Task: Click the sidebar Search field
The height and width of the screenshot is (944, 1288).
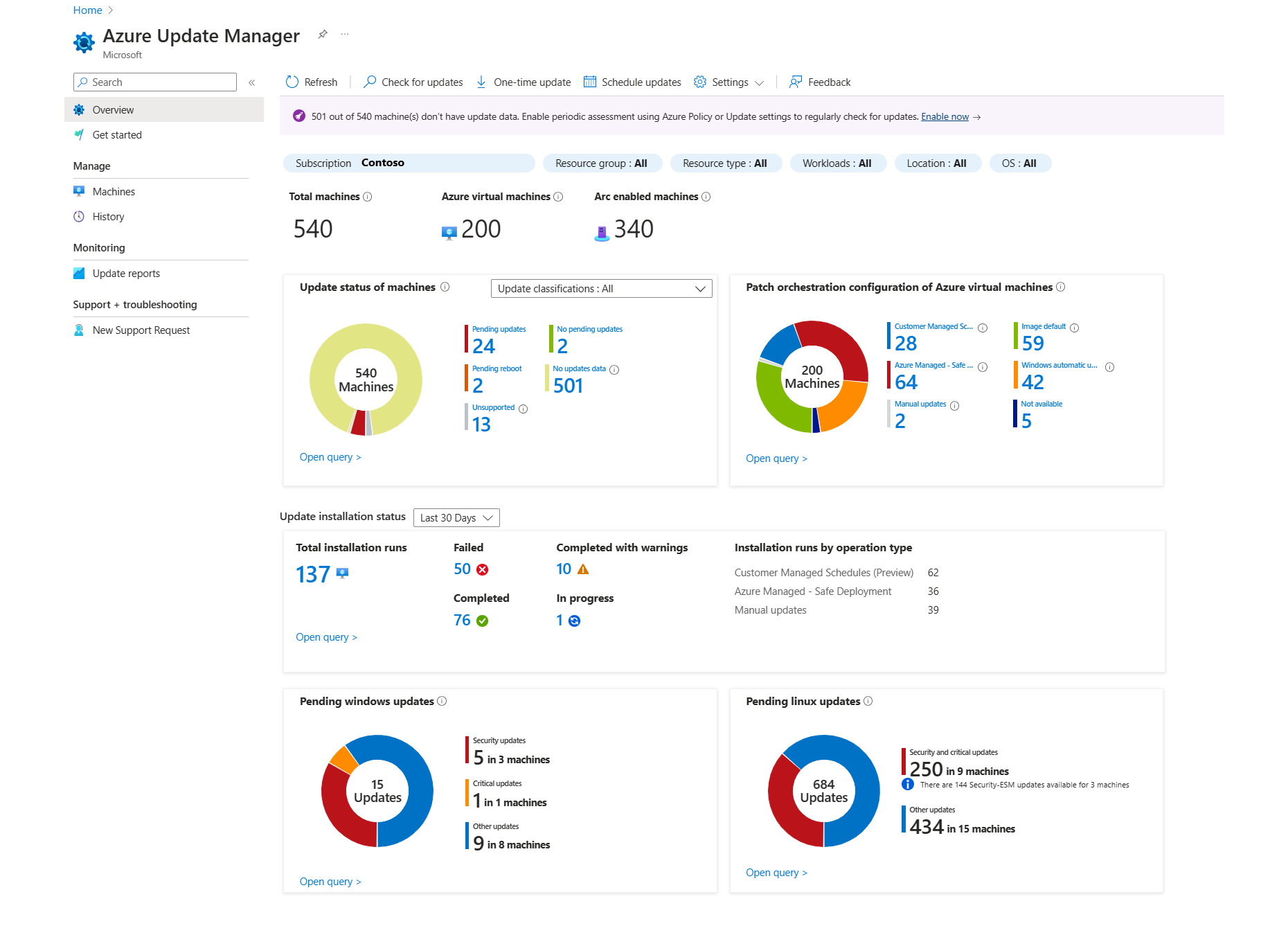Action: pos(155,82)
